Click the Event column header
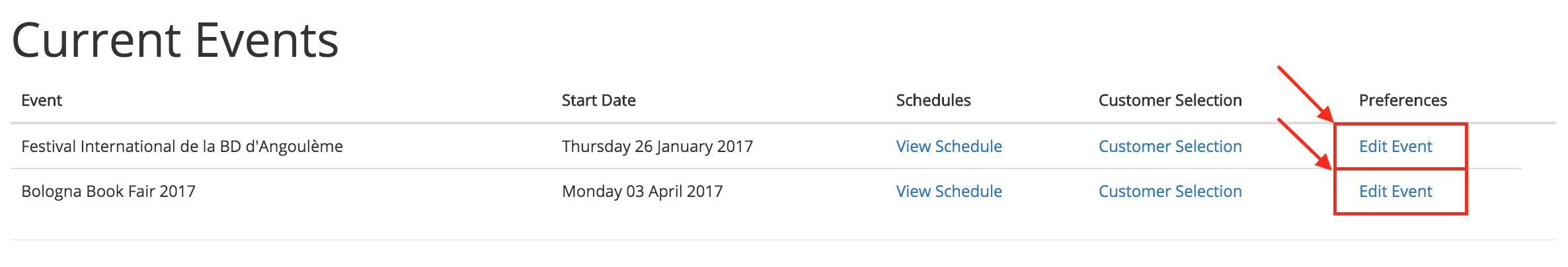The width and height of the screenshot is (1568, 267). point(42,100)
